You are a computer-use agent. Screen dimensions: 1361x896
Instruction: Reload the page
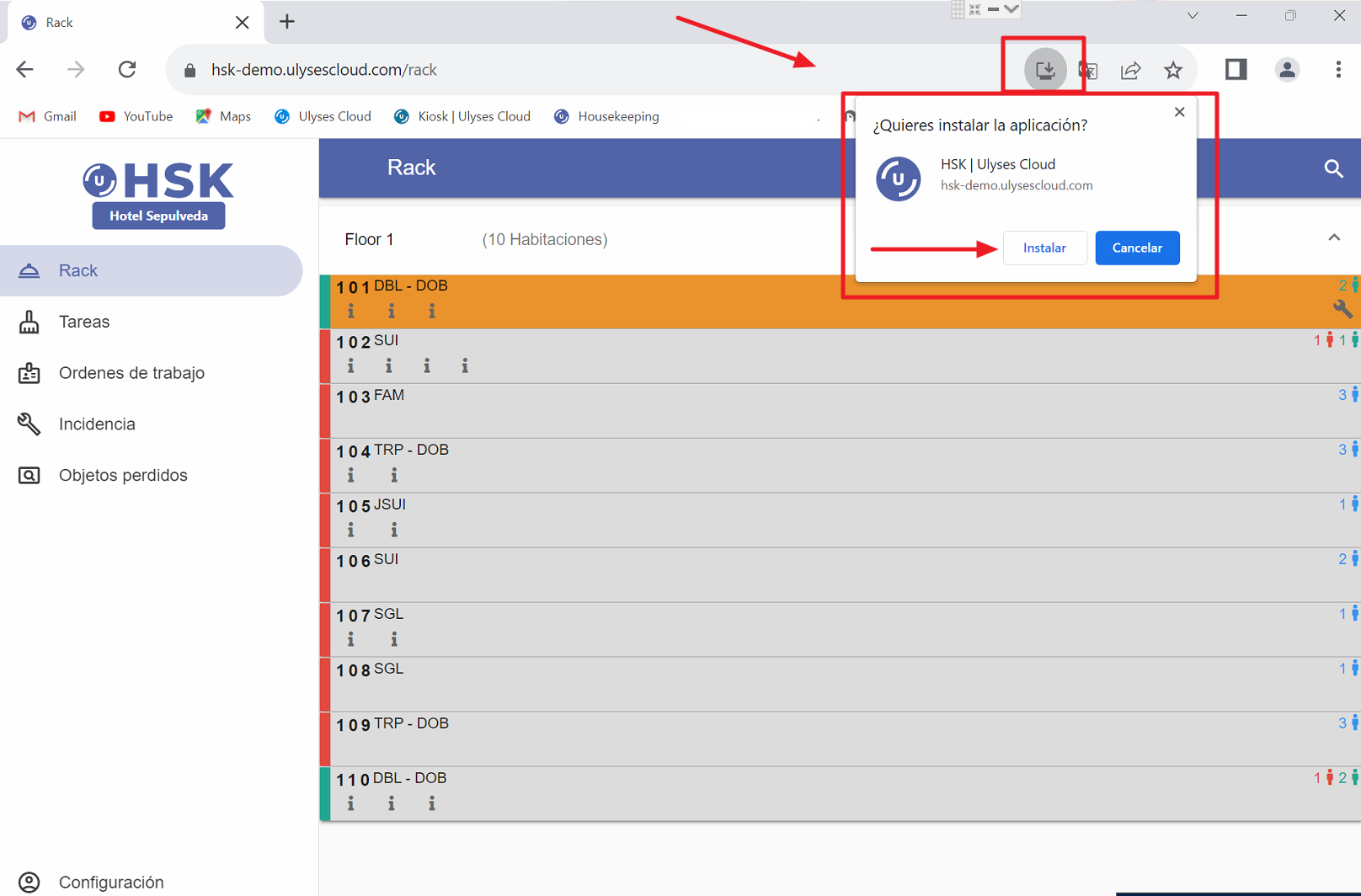127,70
